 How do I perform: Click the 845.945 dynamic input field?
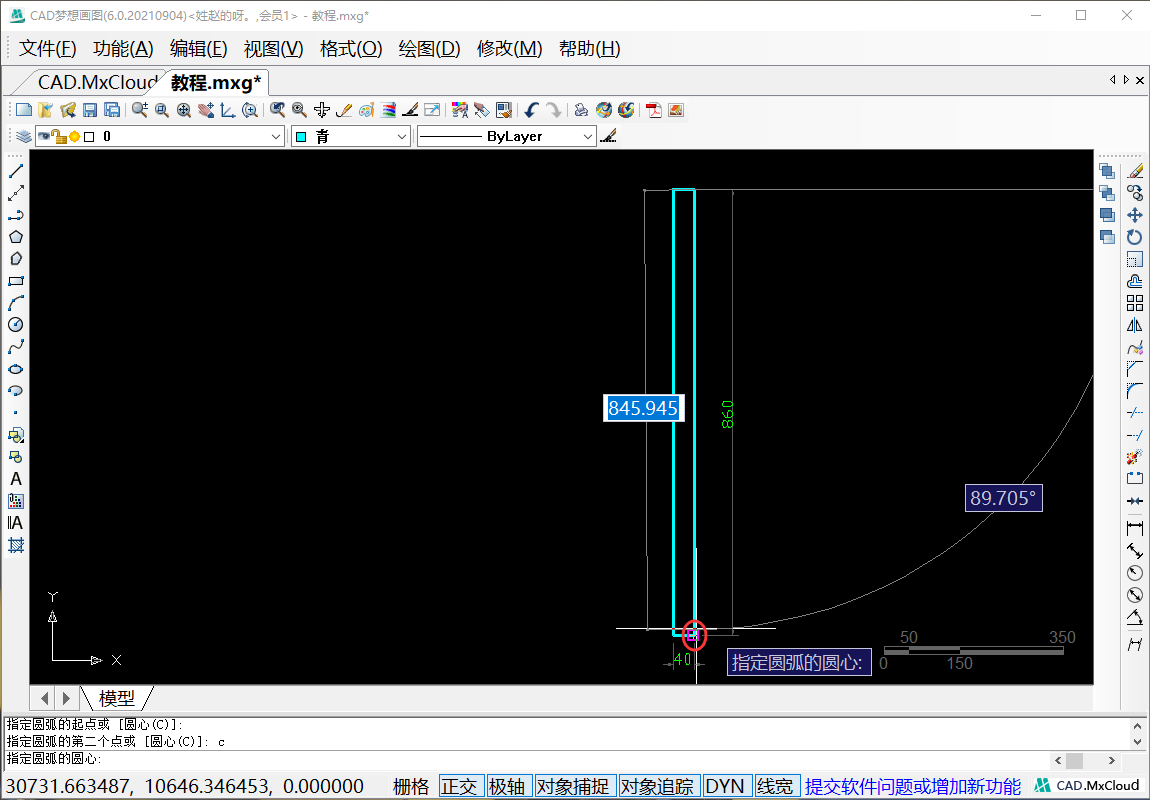coord(643,408)
